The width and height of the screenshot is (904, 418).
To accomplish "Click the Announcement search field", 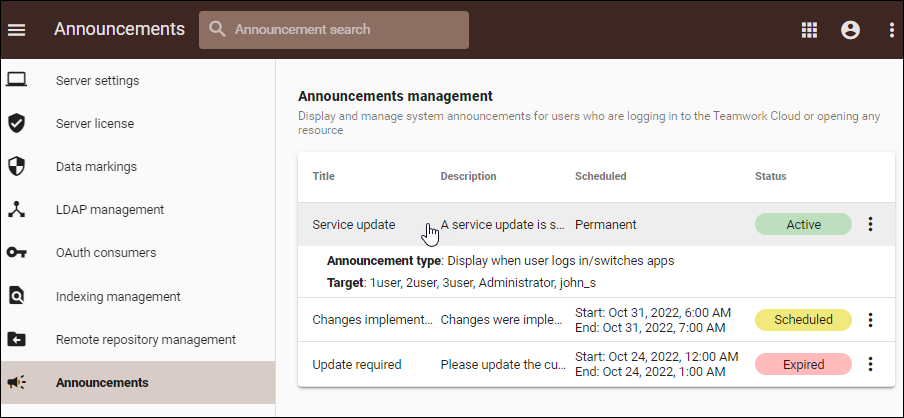I will pyautogui.click(x=345, y=30).
